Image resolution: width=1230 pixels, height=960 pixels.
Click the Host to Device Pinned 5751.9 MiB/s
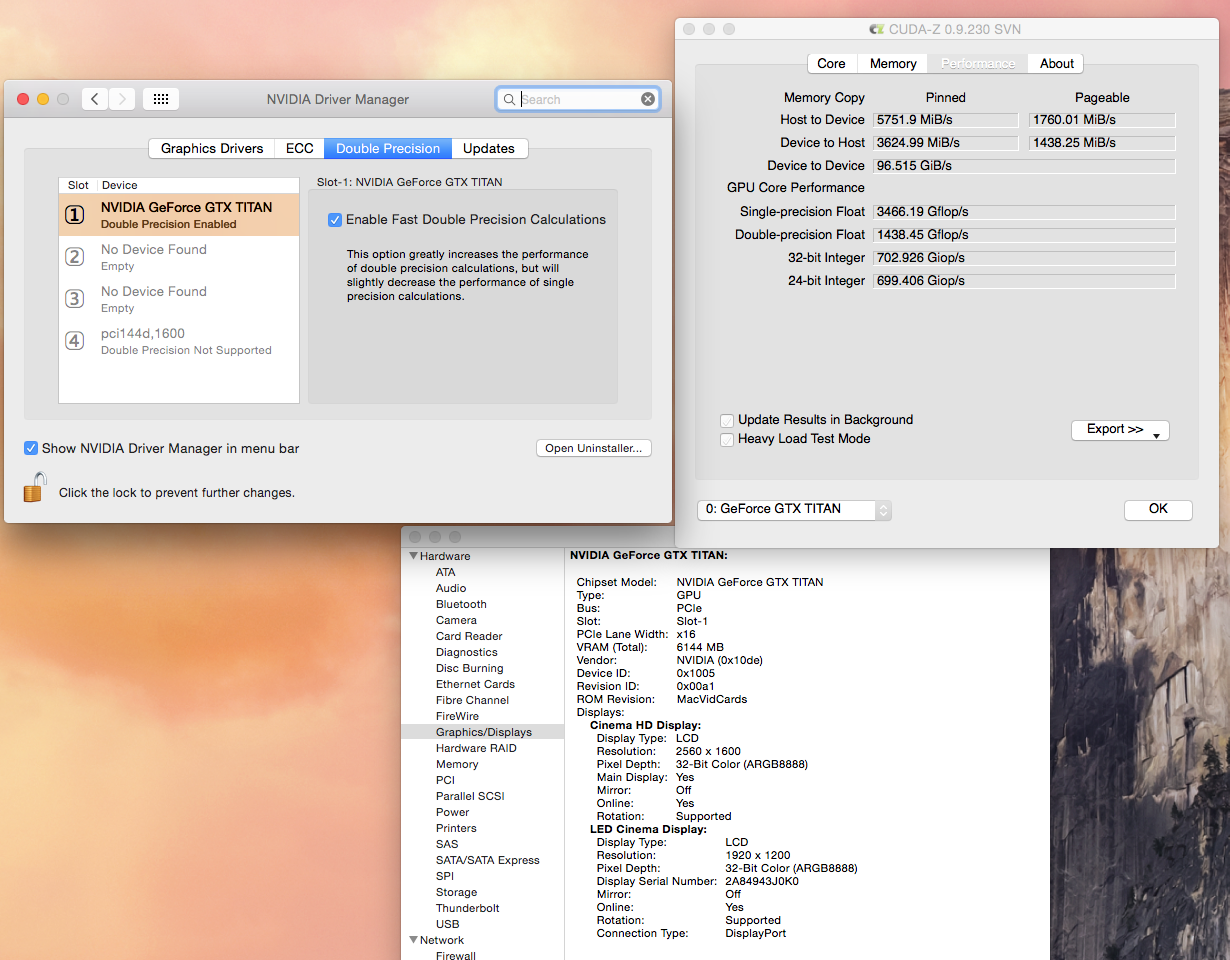tap(945, 120)
